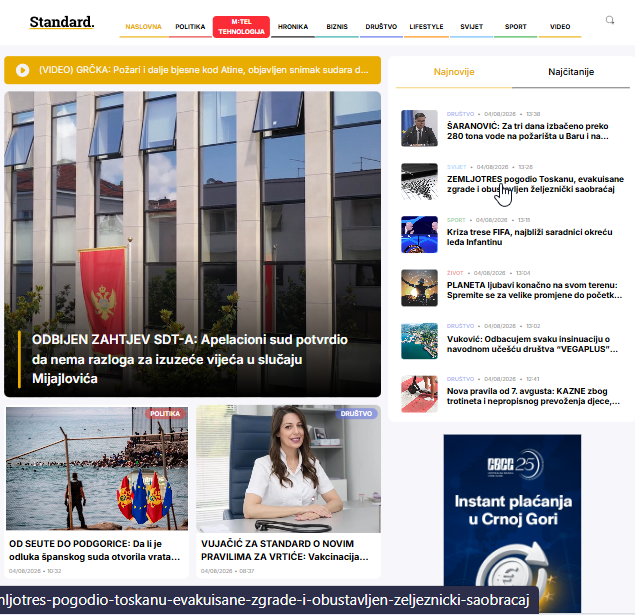635x615 pixels.
Task: Click the FIFA article thumbnail
Action: [419, 234]
